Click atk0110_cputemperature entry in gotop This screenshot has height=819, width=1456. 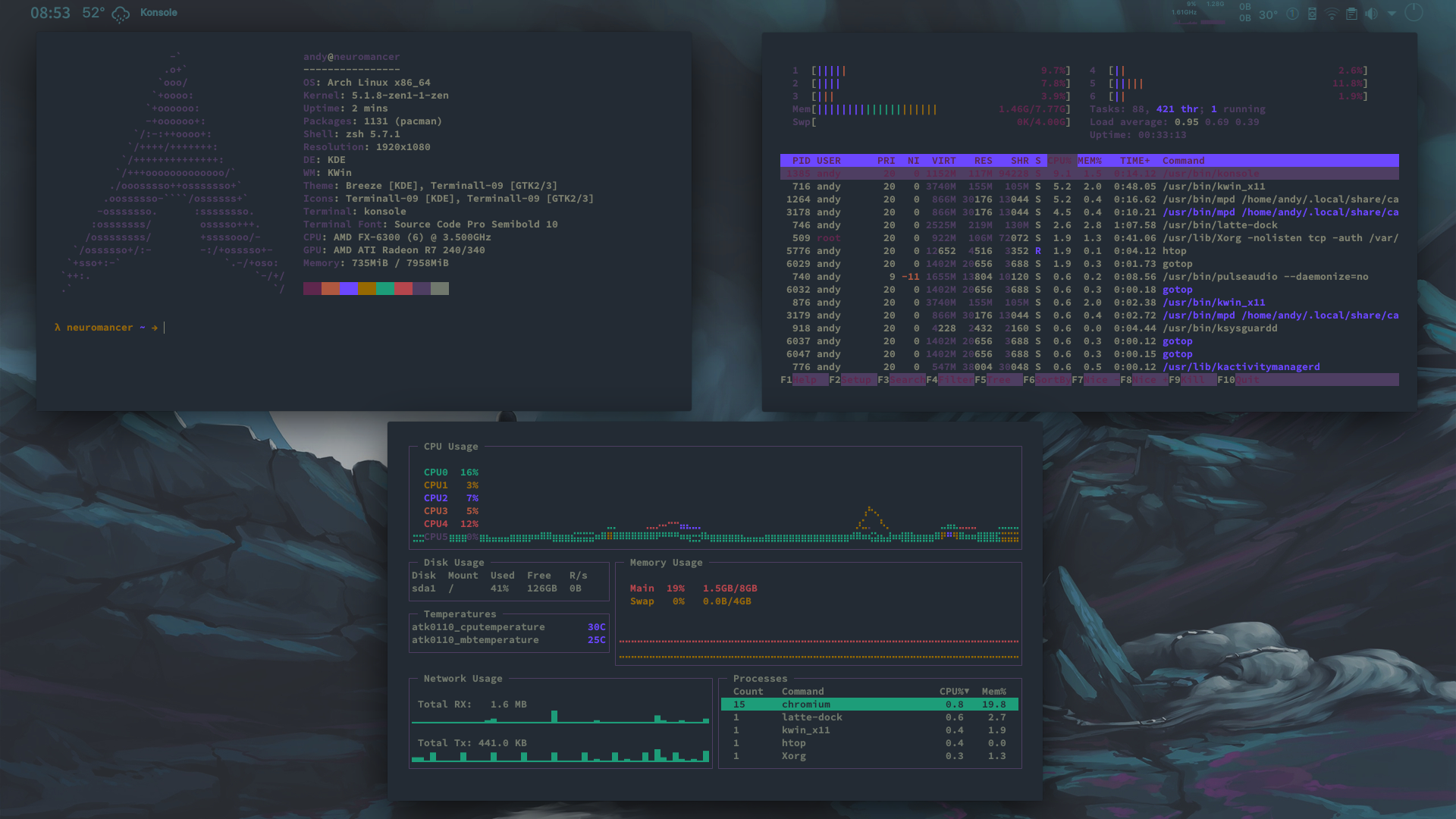[509, 627]
